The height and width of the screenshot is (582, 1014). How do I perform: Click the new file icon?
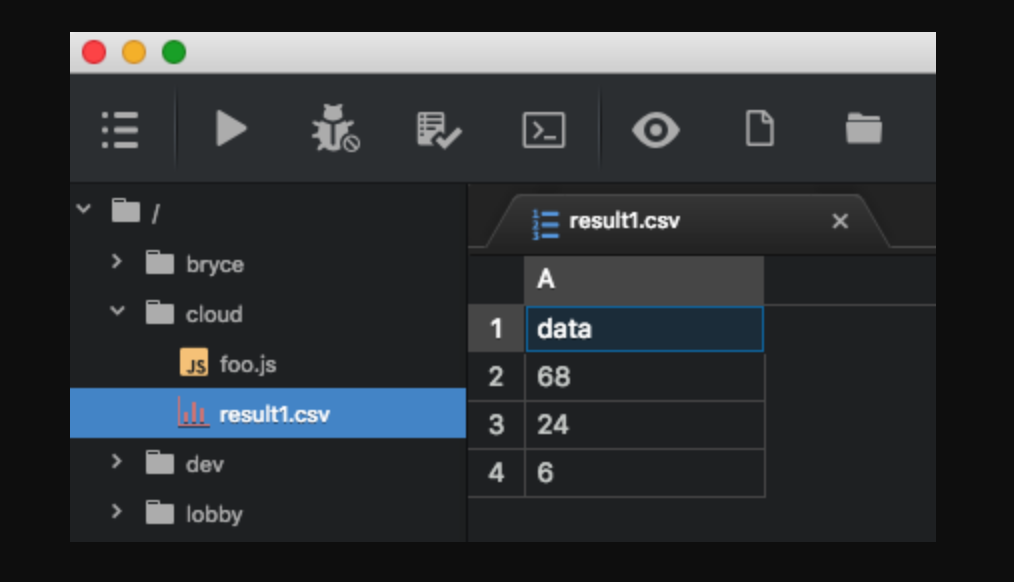click(760, 129)
